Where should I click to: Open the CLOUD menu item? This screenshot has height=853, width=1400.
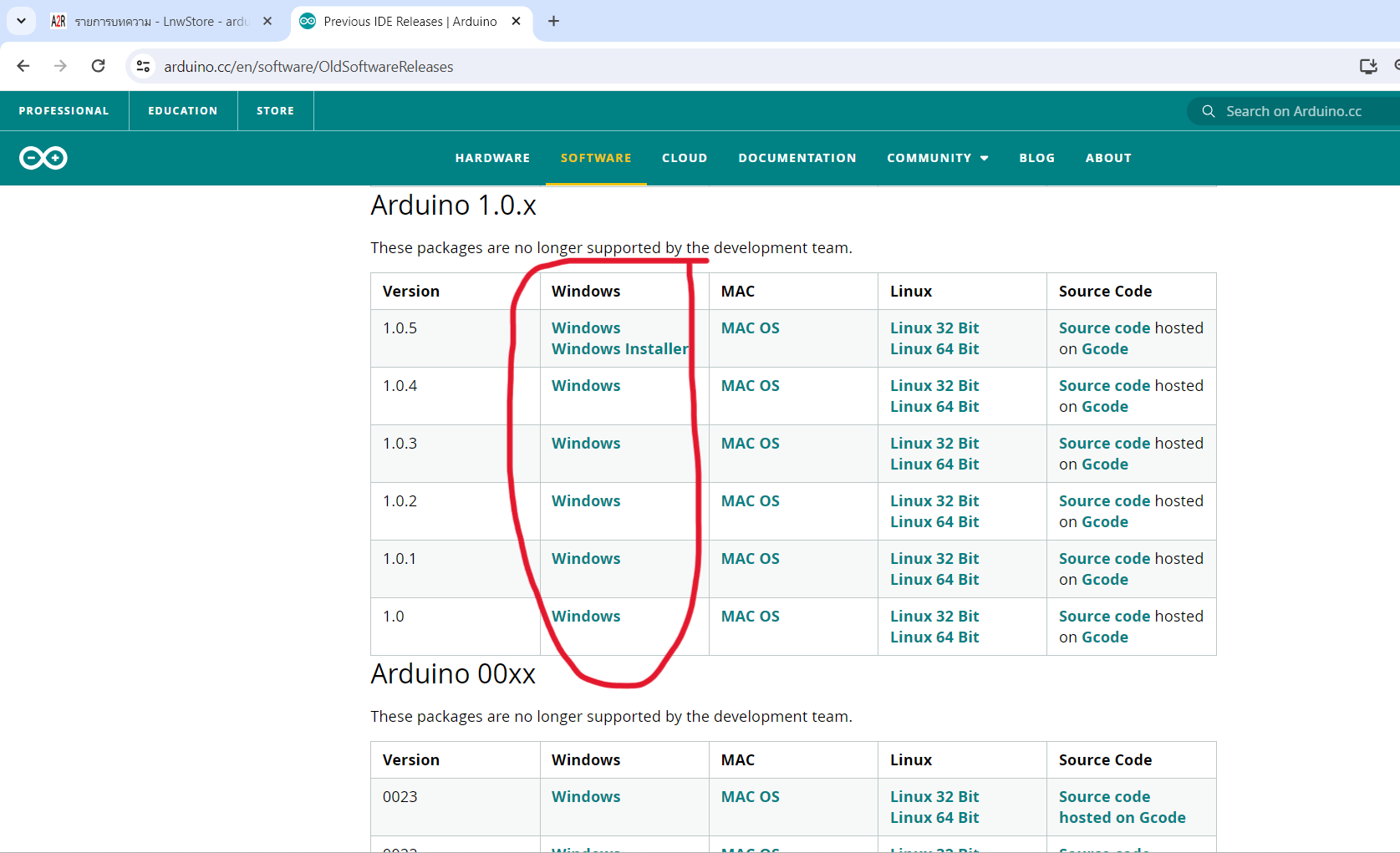685,158
